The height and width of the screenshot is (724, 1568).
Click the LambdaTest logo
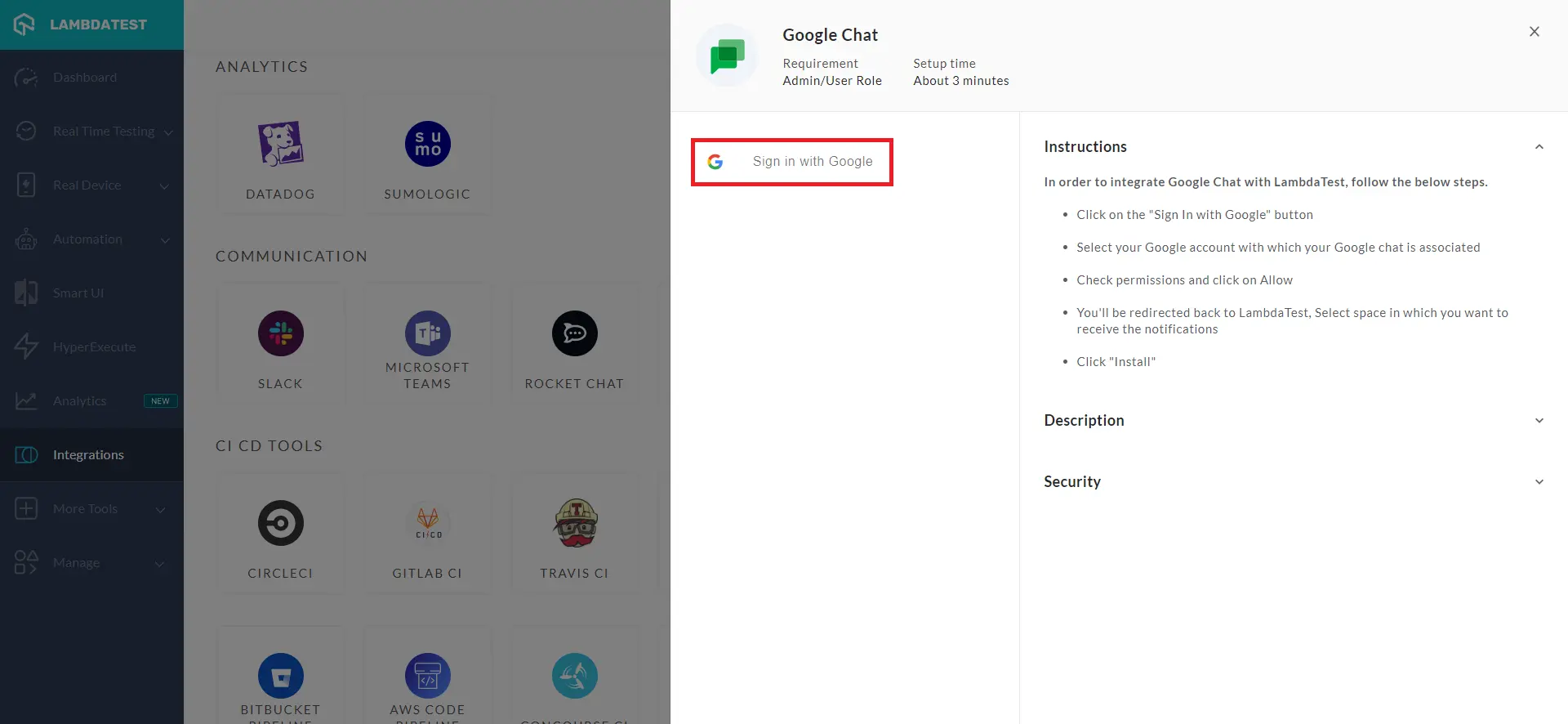82,25
